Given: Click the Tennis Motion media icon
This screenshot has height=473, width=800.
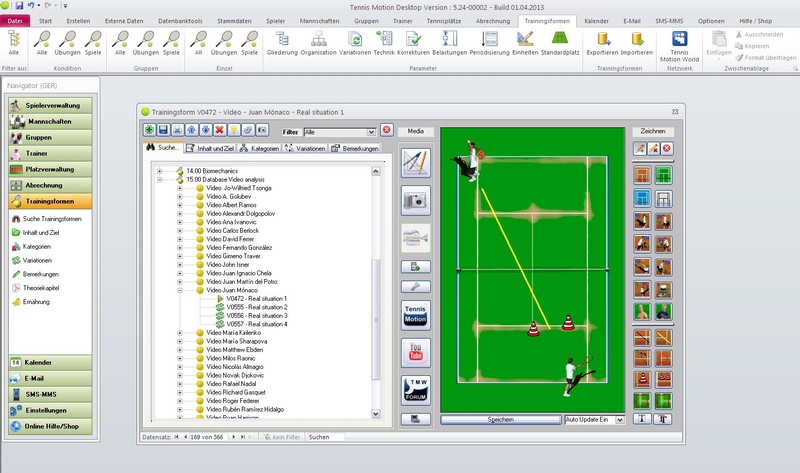Looking at the screenshot, I should click(415, 315).
